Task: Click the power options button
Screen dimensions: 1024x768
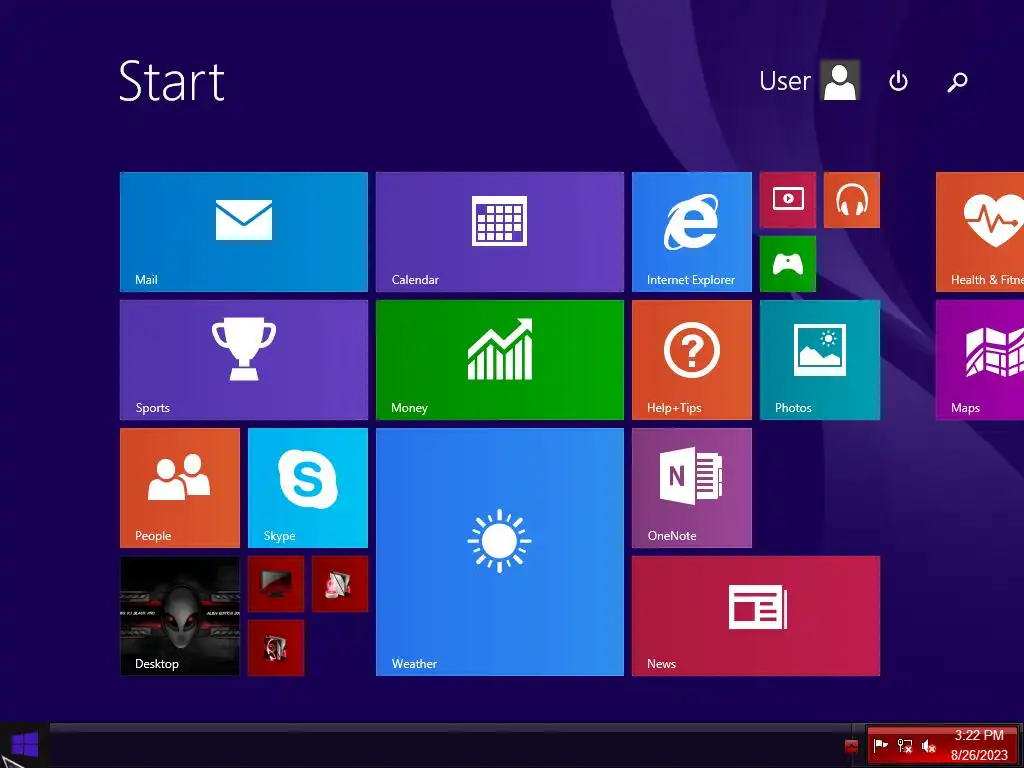Action: click(x=899, y=81)
